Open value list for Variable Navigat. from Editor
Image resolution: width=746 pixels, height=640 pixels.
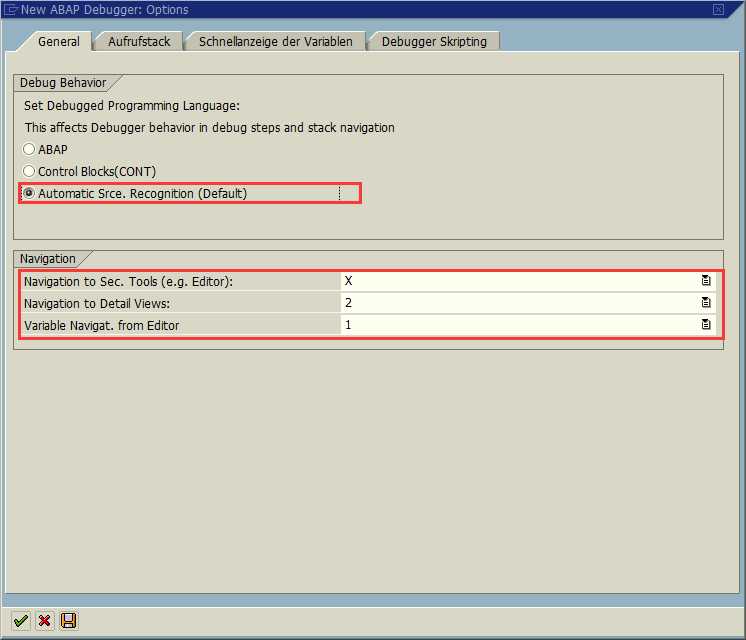click(x=706, y=325)
